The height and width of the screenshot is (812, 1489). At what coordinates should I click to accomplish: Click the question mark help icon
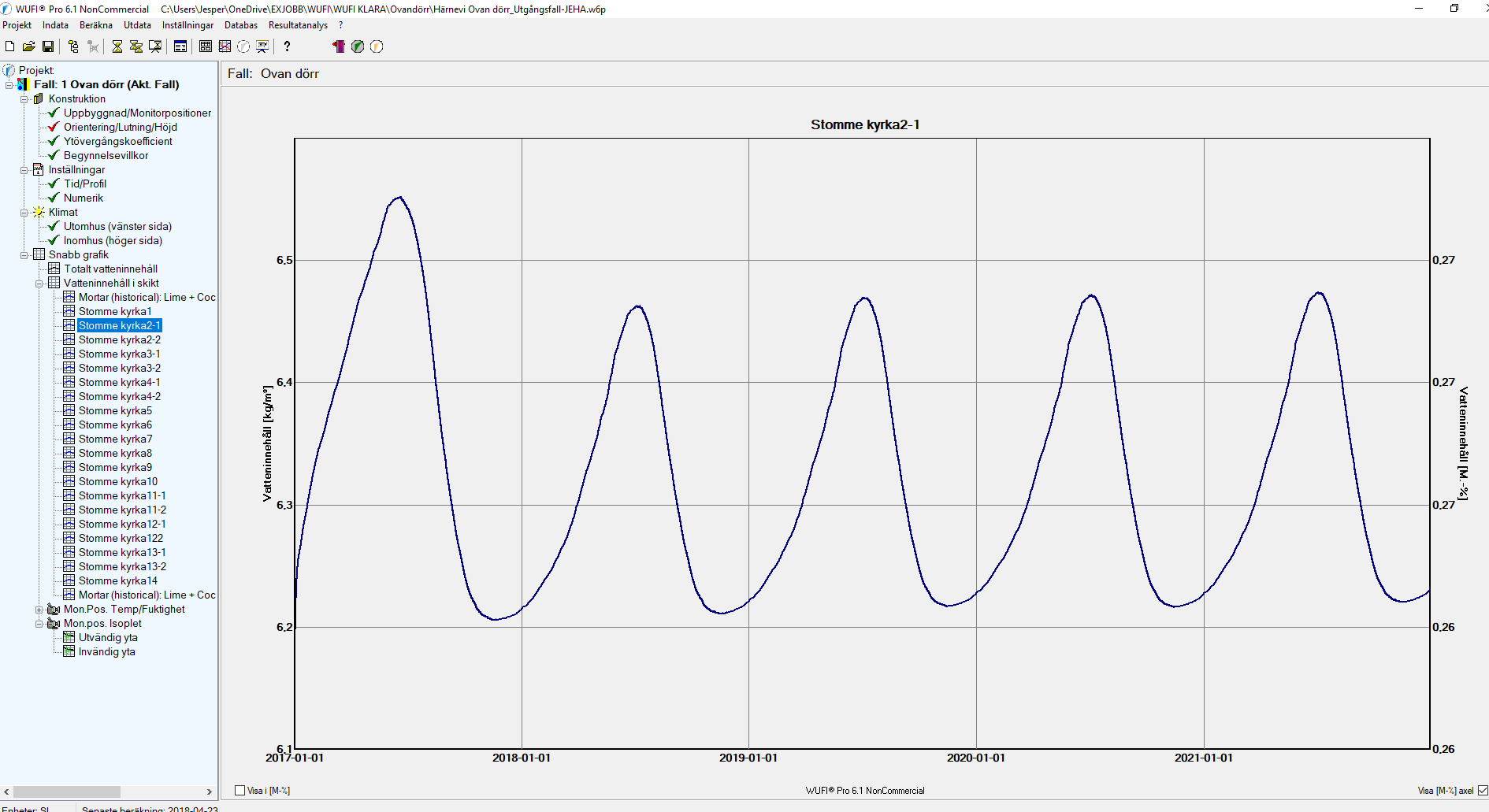point(287,46)
